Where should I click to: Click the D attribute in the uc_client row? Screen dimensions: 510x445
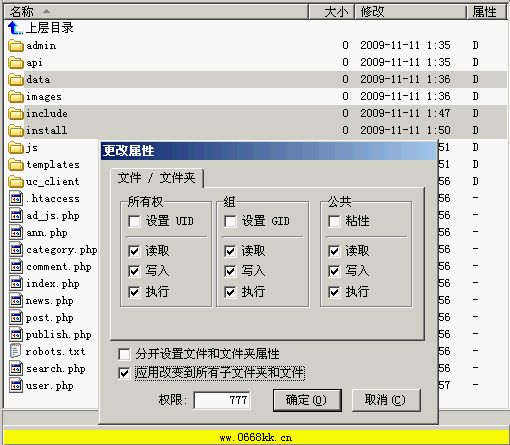click(476, 181)
